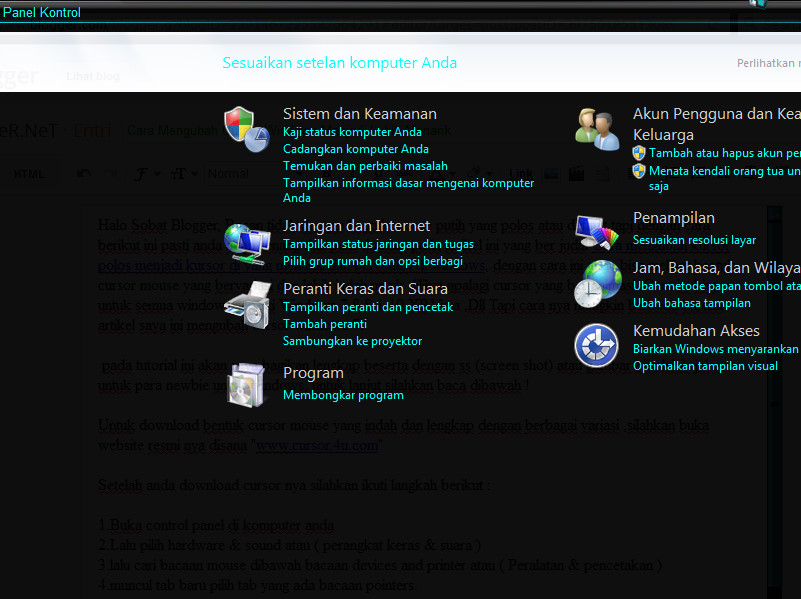Image resolution: width=801 pixels, height=599 pixels.
Task: Open the Penampilan heading
Action: click(673, 218)
